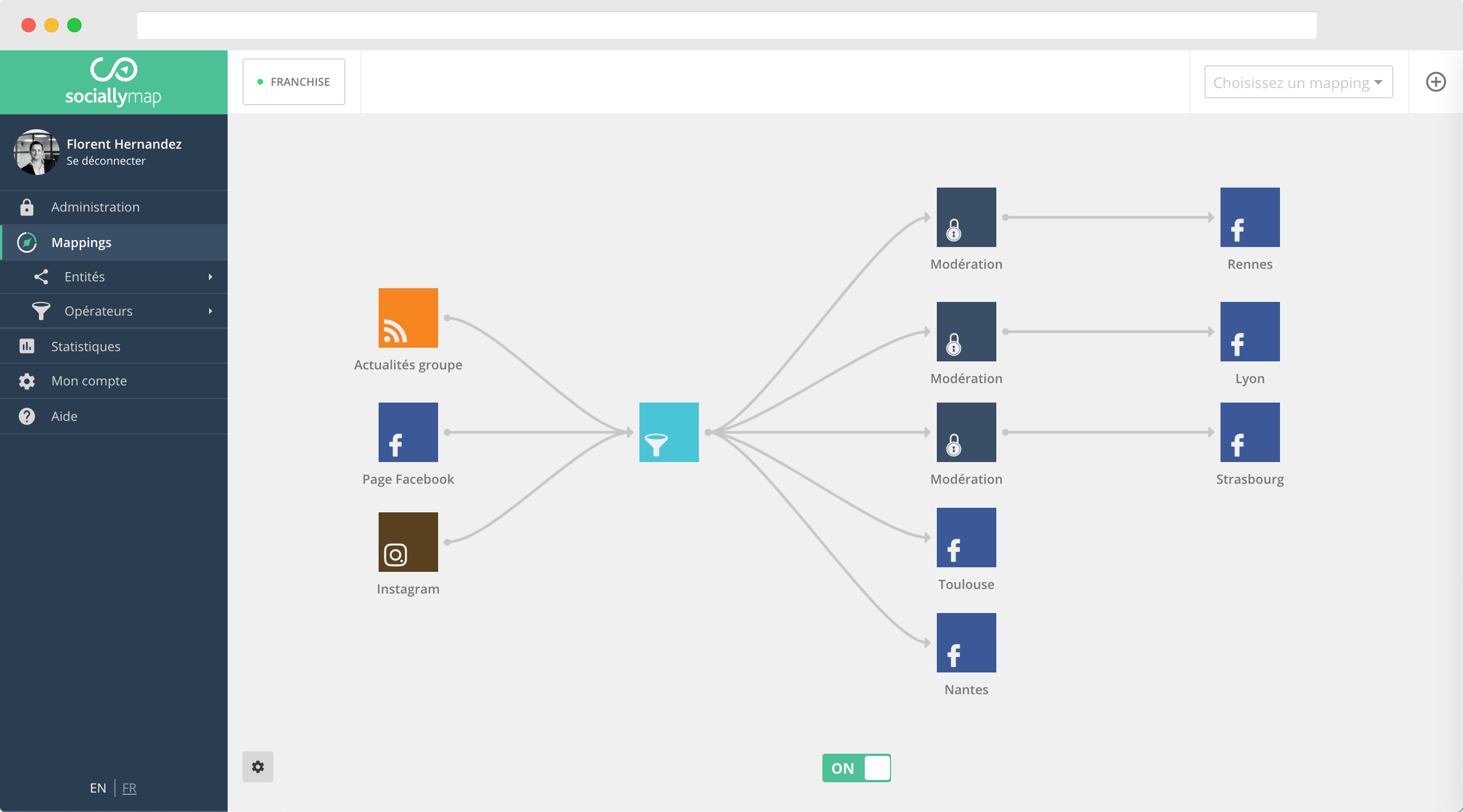Open Aide in the sidebar

click(114, 416)
